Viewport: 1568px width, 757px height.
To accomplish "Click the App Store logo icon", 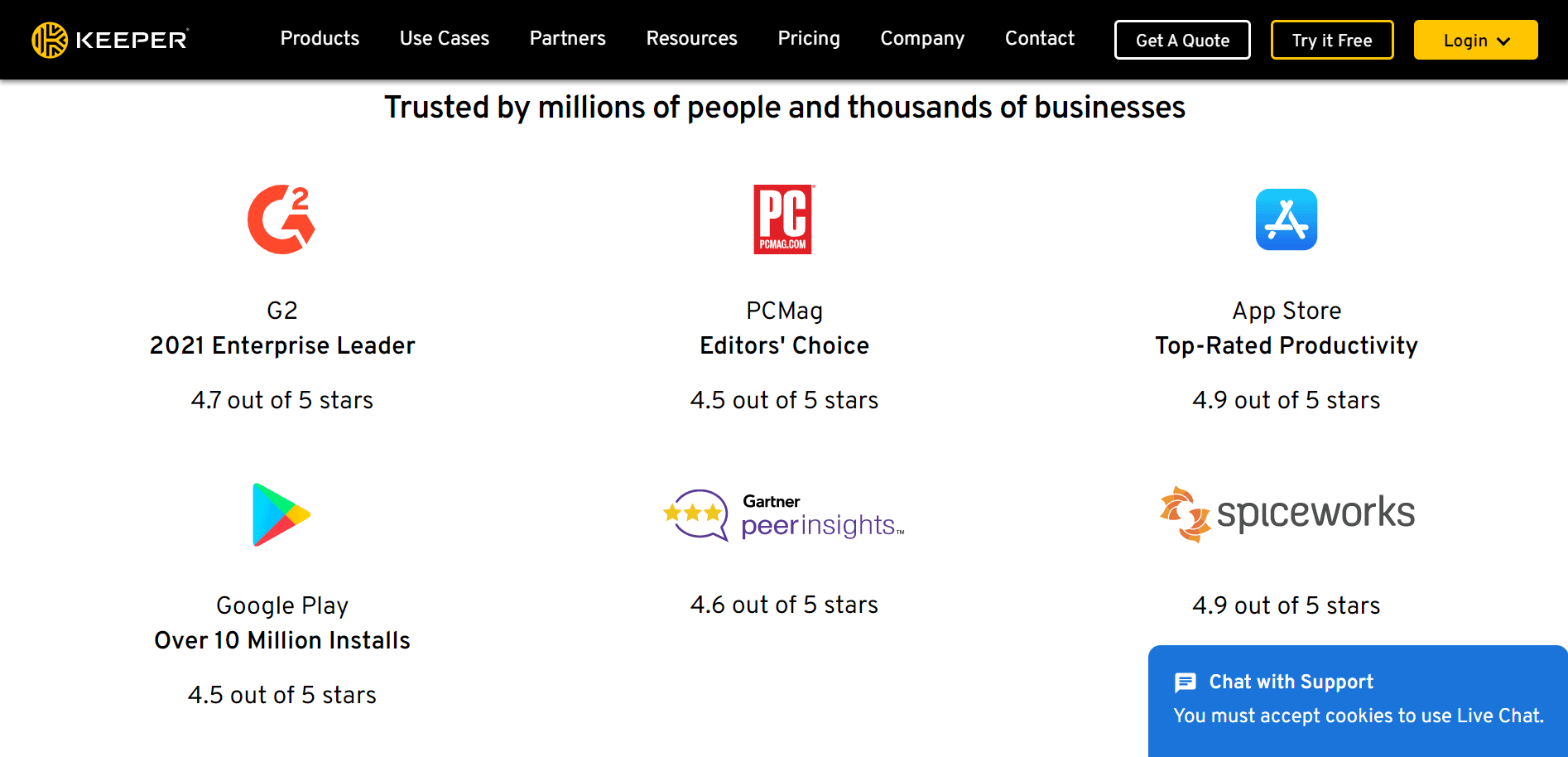I will pos(1286,219).
